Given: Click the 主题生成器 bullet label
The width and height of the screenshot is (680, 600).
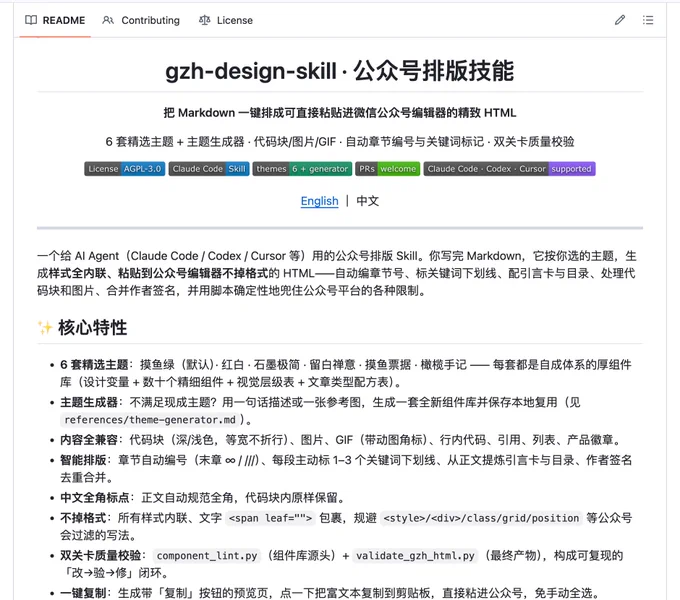Looking at the screenshot, I should pyautogui.click(x=89, y=402).
